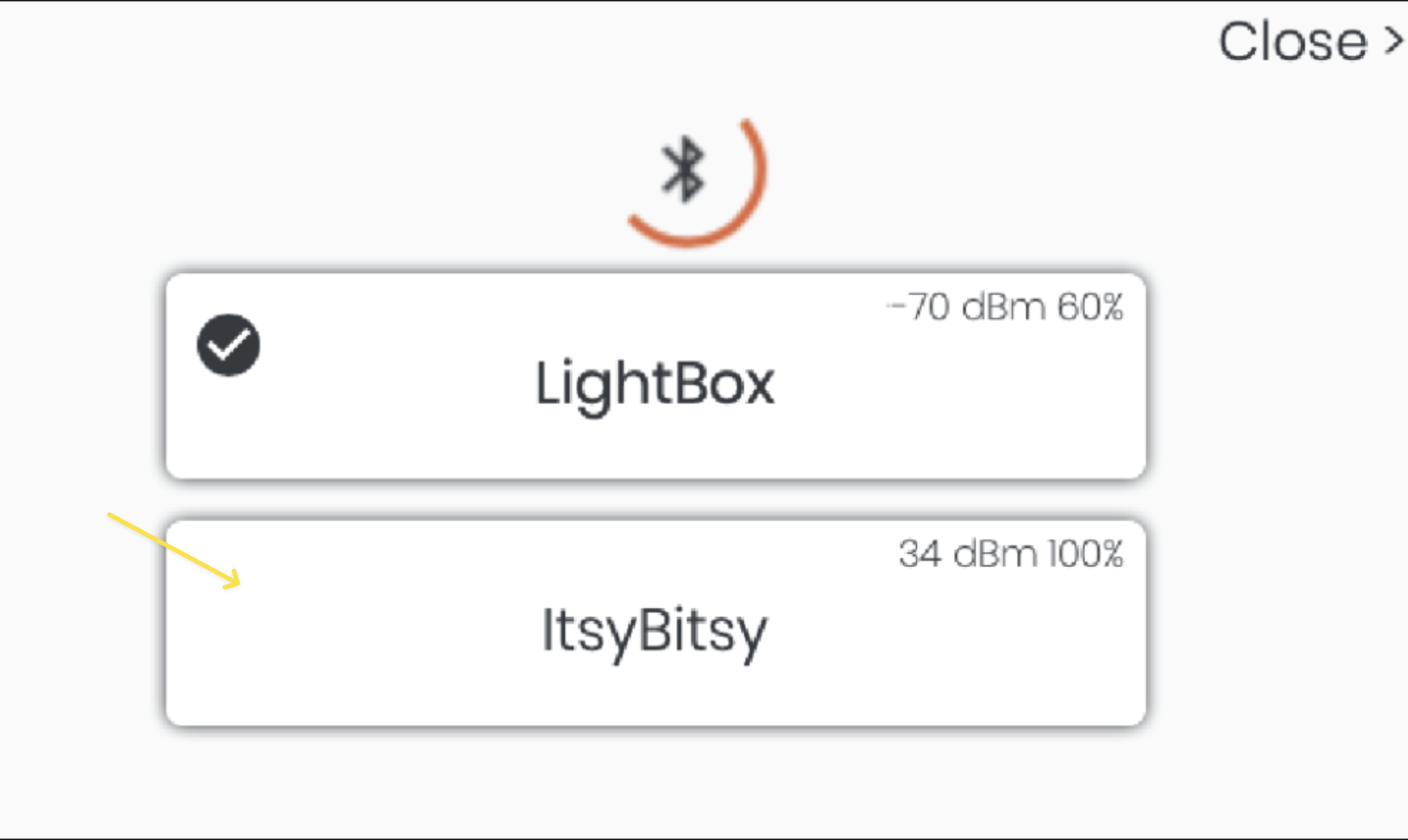This screenshot has width=1408, height=840.
Task: Select the empty check area on ItsyBitsy
Action: [228, 592]
